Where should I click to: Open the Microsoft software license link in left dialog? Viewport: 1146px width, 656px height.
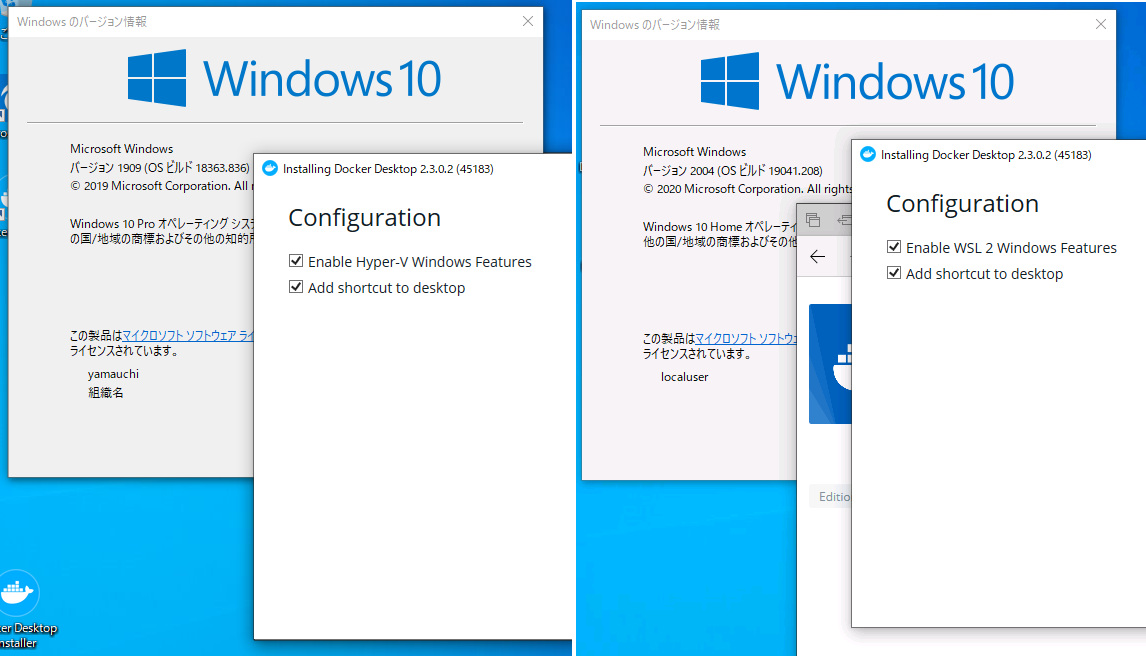(x=188, y=334)
